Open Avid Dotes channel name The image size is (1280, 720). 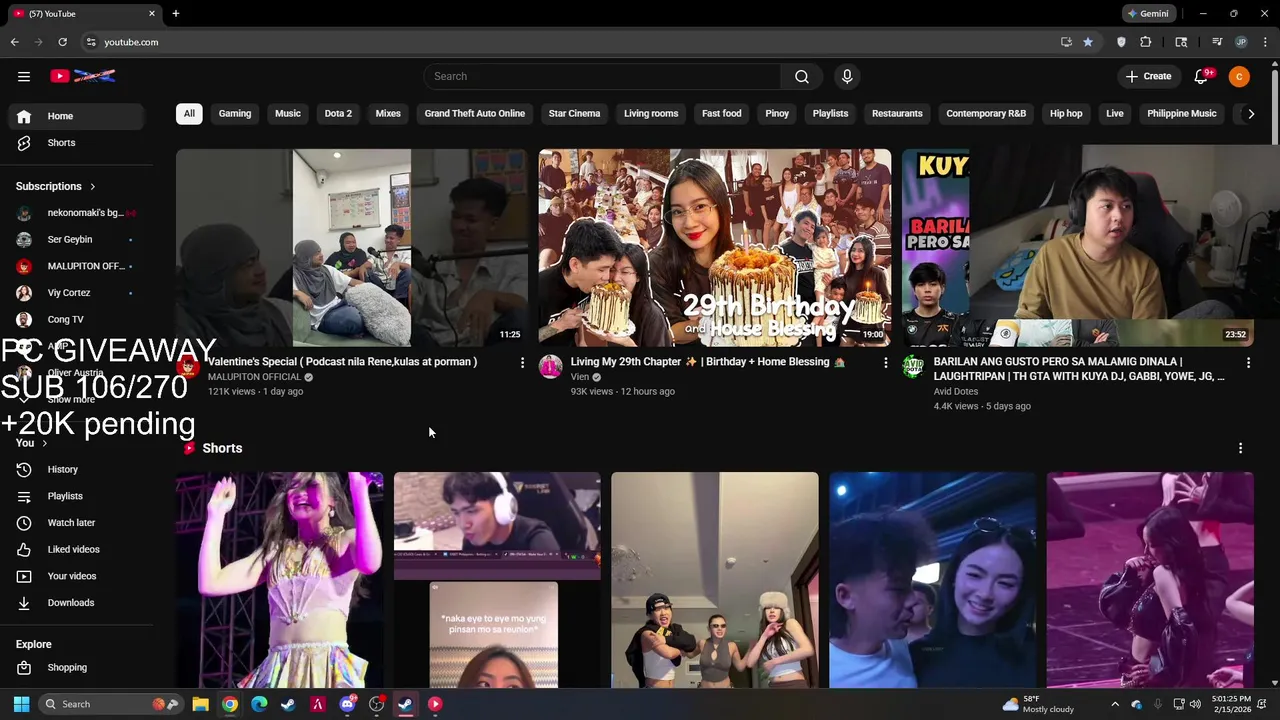pyautogui.click(x=956, y=391)
